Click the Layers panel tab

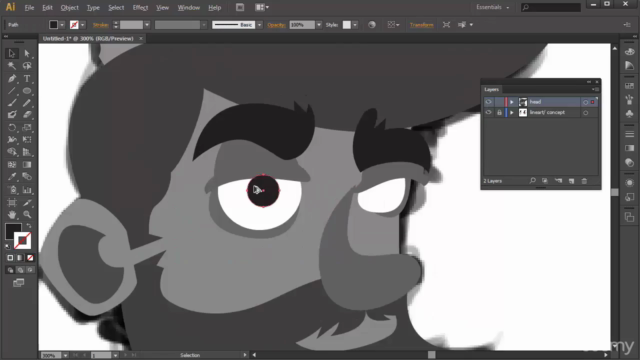click(491, 89)
